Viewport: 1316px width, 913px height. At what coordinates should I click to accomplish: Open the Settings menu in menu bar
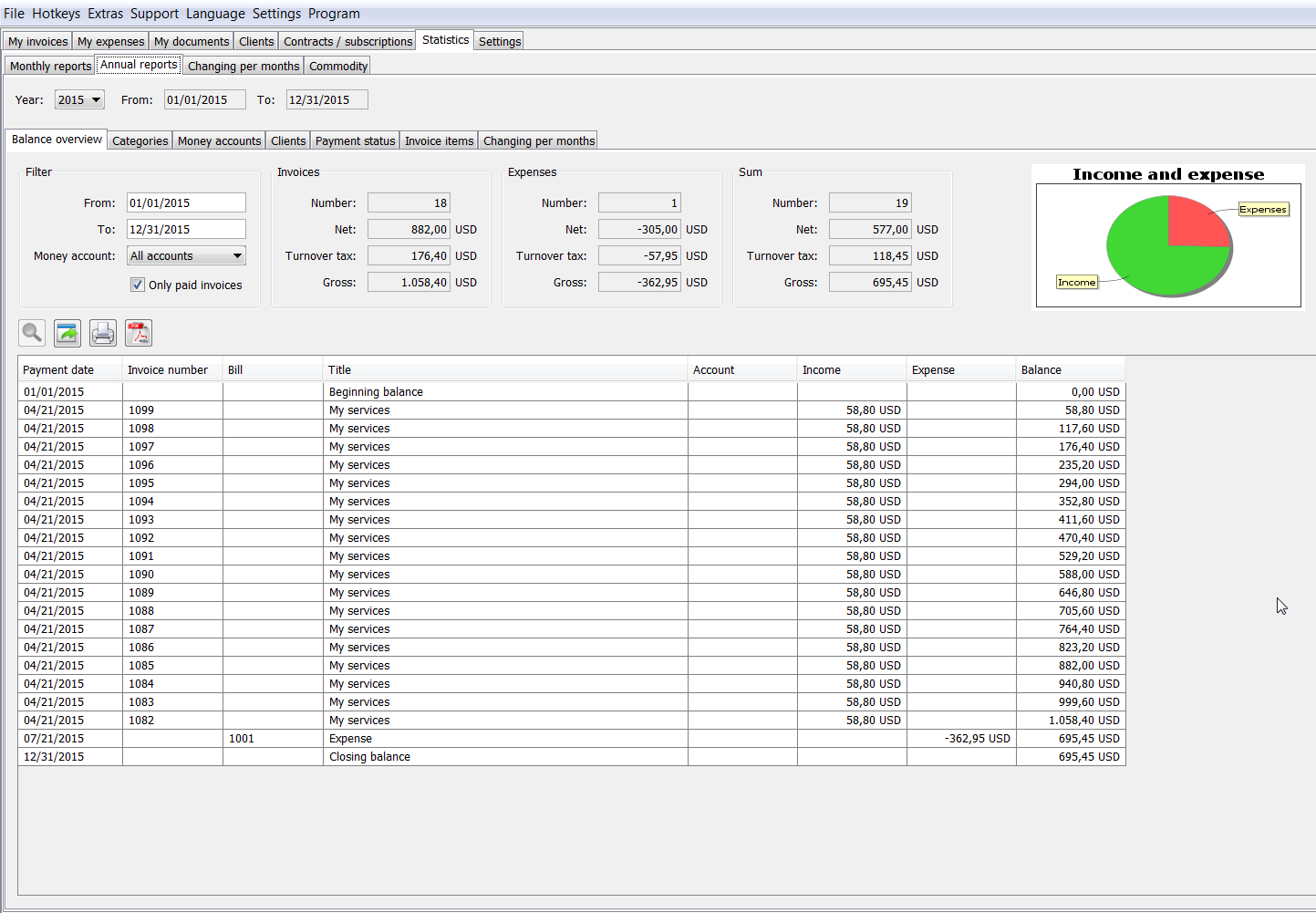pos(276,14)
